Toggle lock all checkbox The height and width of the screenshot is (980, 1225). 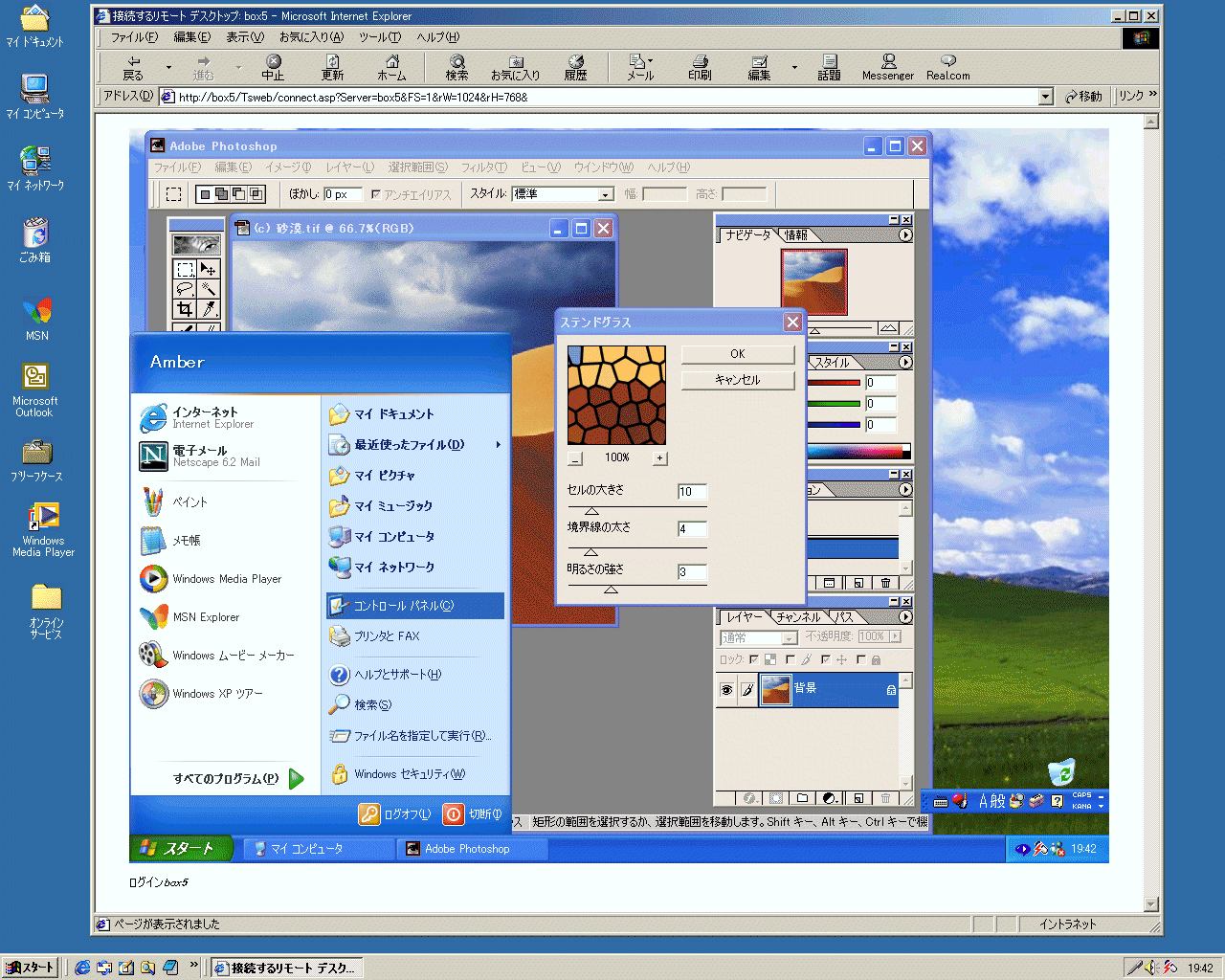(860, 659)
